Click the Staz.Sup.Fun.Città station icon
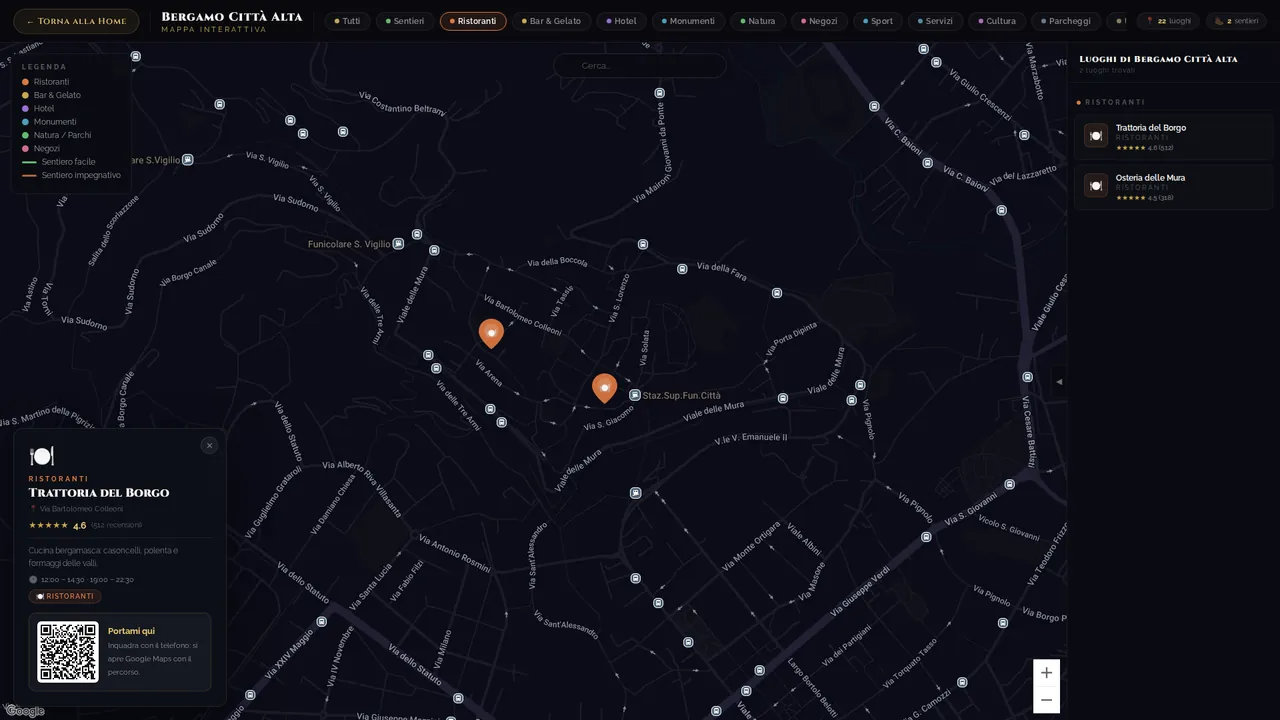Image resolution: width=1280 pixels, height=720 pixels. (x=635, y=396)
